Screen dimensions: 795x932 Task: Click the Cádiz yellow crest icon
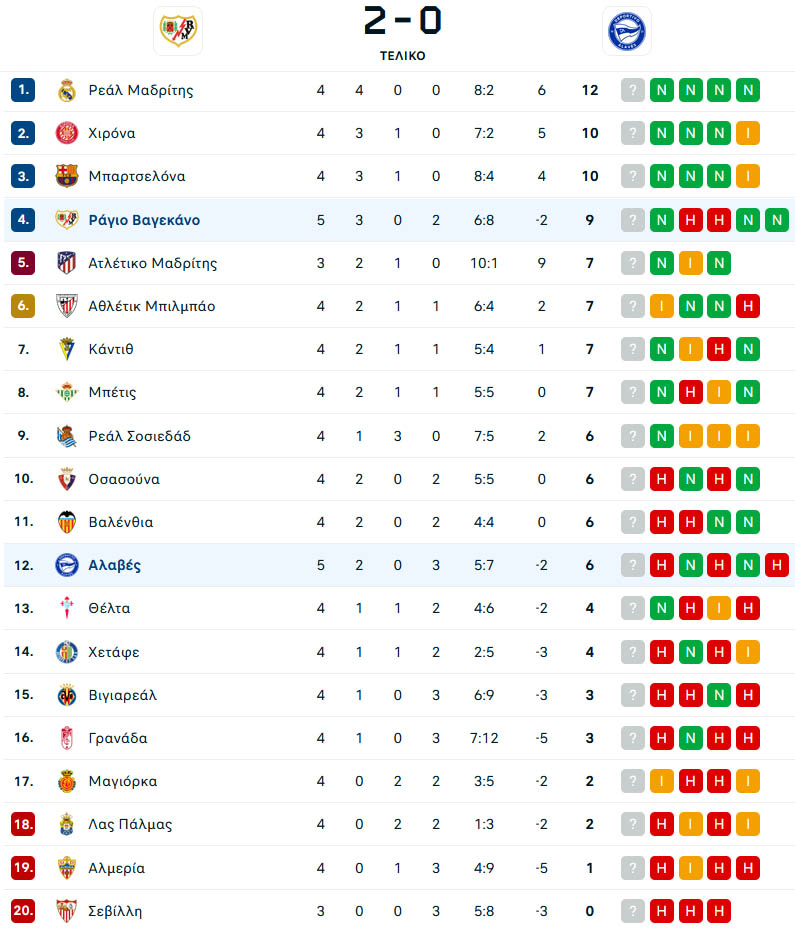[67, 349]
